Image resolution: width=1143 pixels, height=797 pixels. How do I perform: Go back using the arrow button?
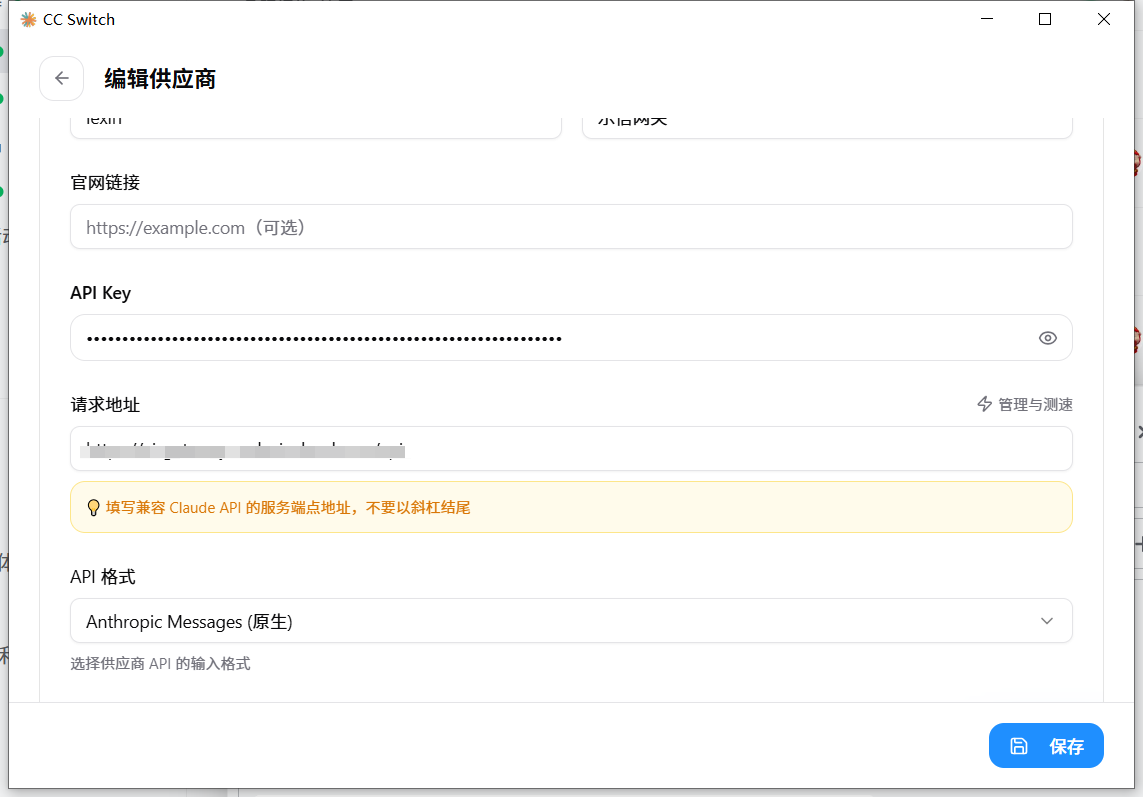(61, 79)
